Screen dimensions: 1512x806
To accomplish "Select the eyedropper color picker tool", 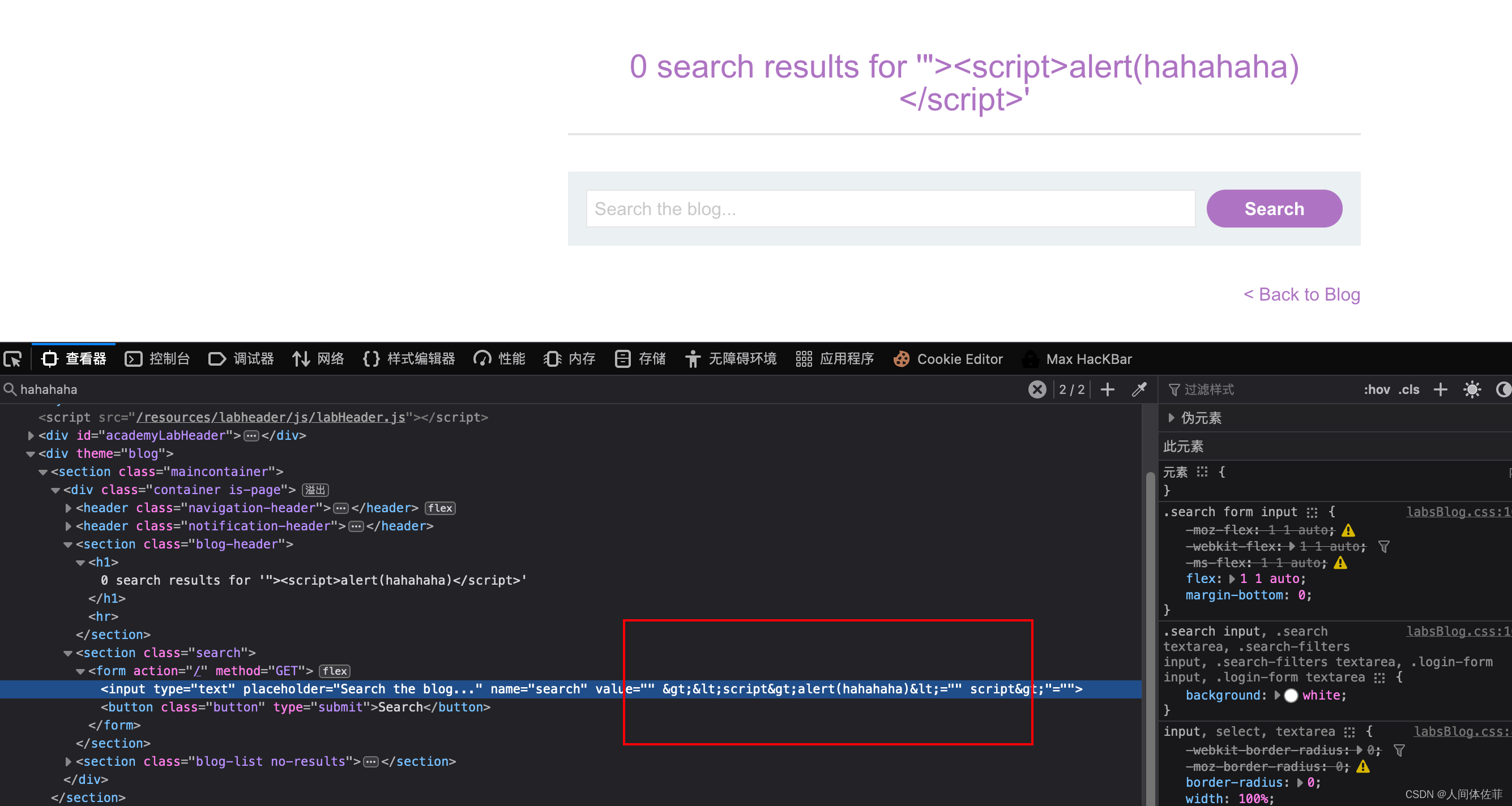I will [x=1139, y=389].
